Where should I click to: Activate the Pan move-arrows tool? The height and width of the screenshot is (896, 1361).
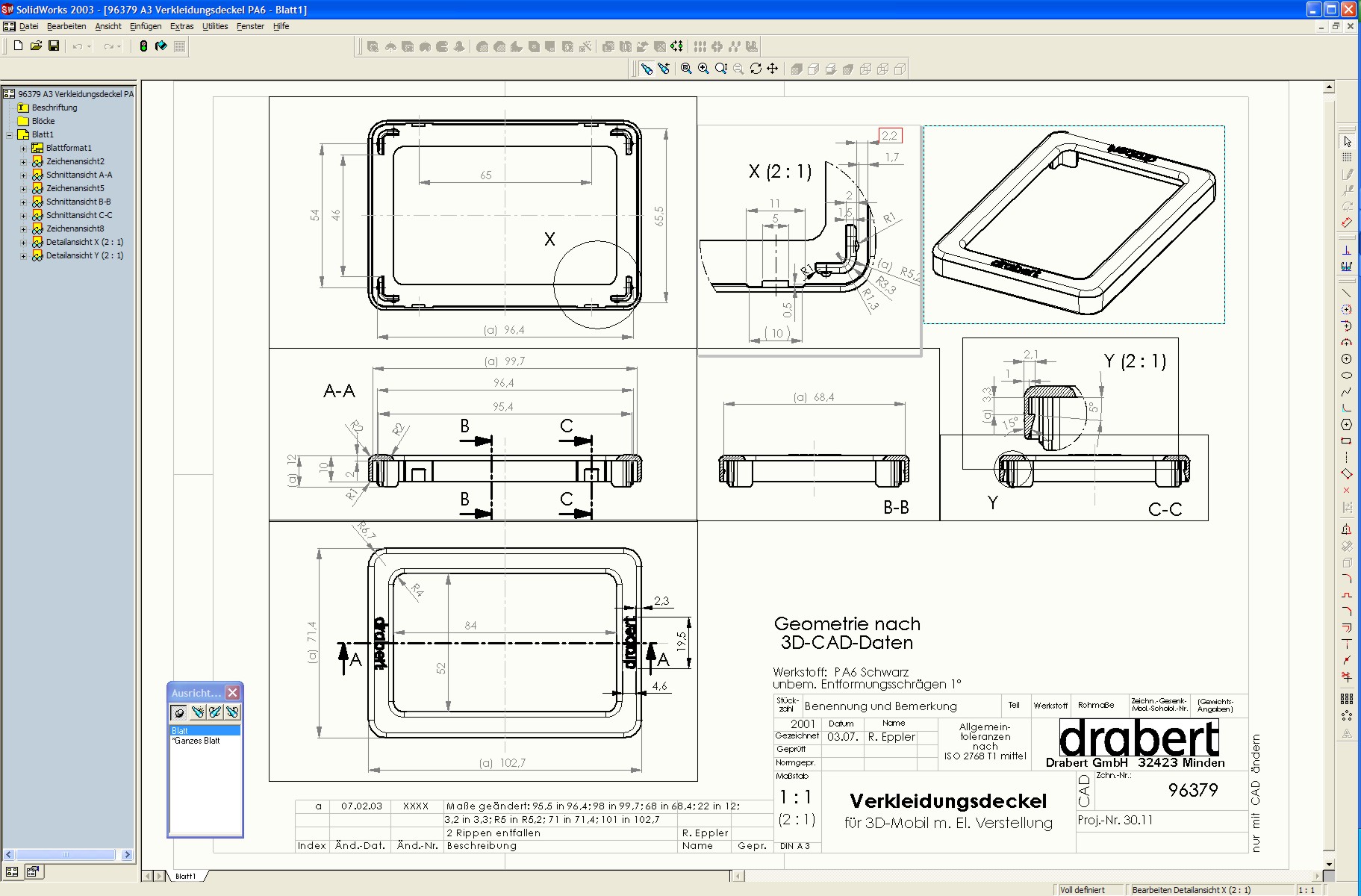pyautogui.click(x=773, y=69)
